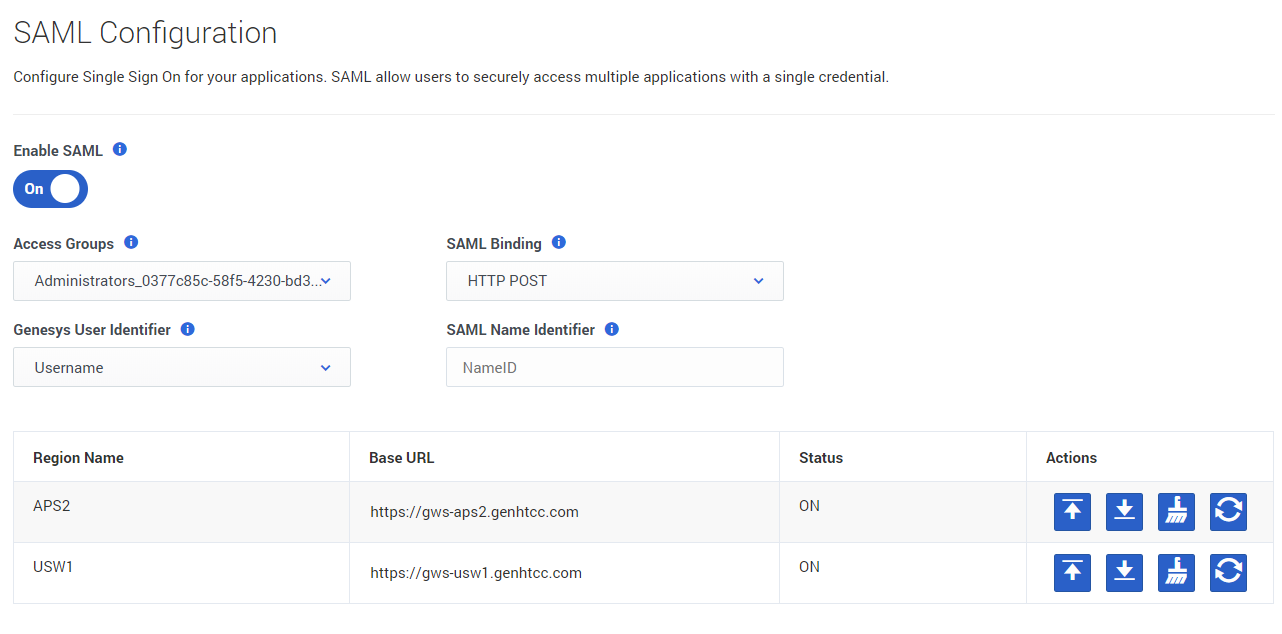Click the broom clear icon for USW1
The image size is (1282, 634).
(x=1176, y=572)
